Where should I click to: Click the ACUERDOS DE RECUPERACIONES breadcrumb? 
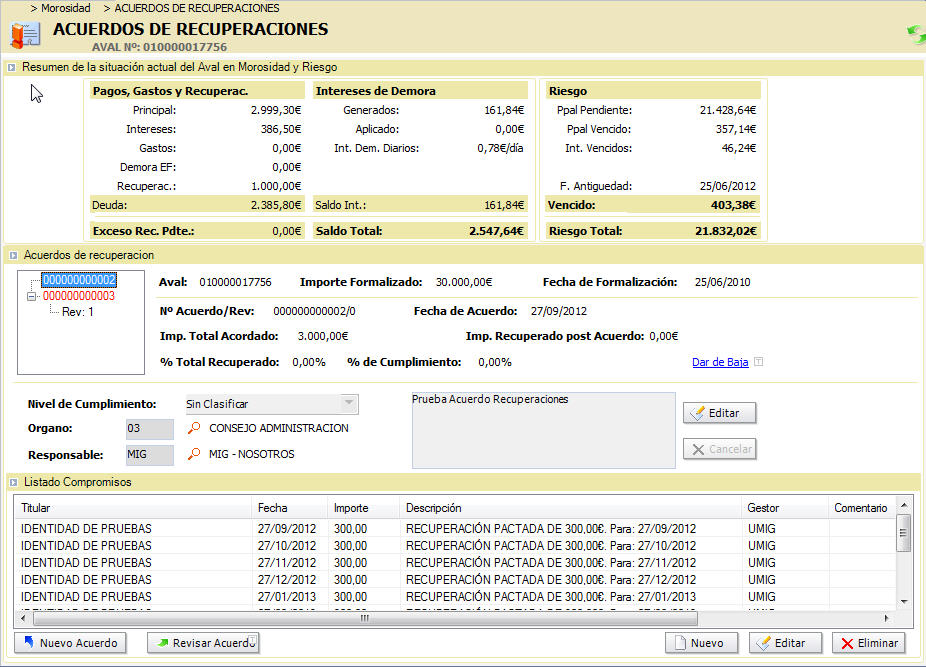(197, 8)
